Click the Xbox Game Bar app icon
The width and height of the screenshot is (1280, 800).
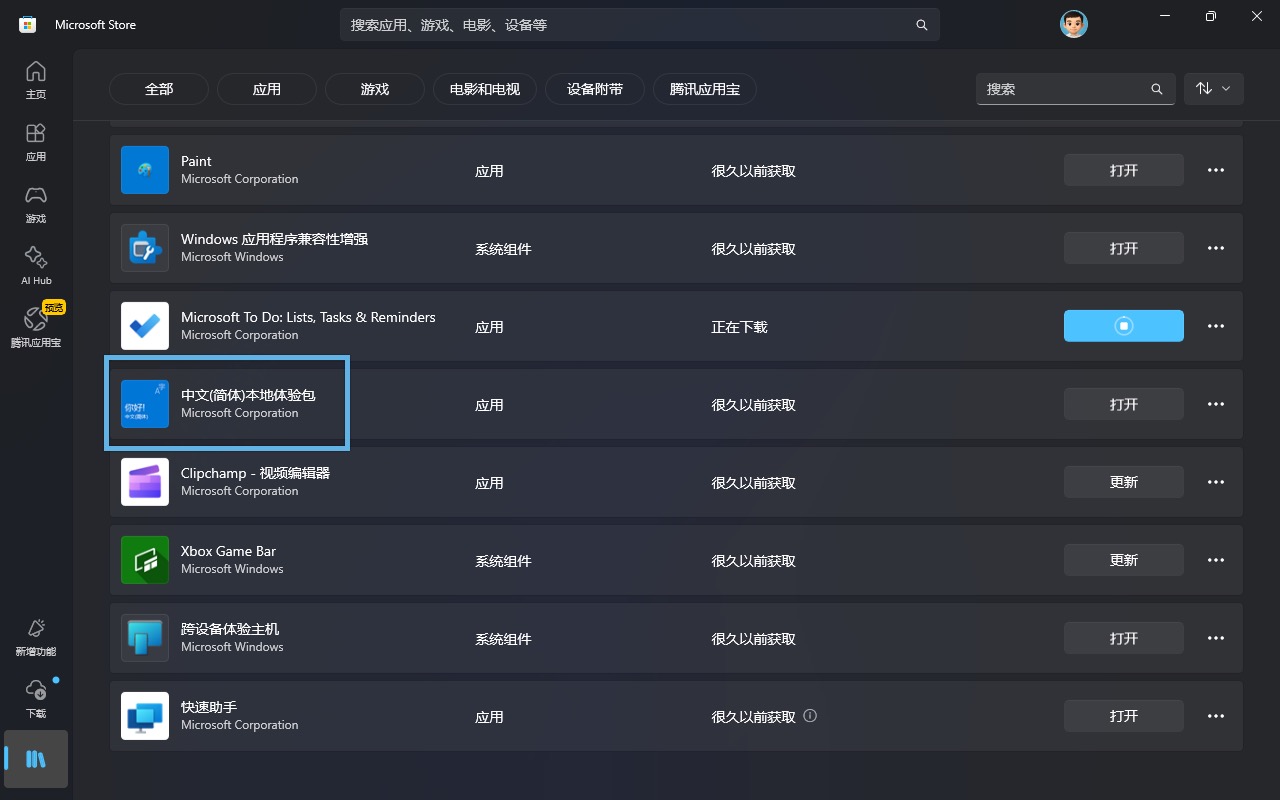[145, 560]
